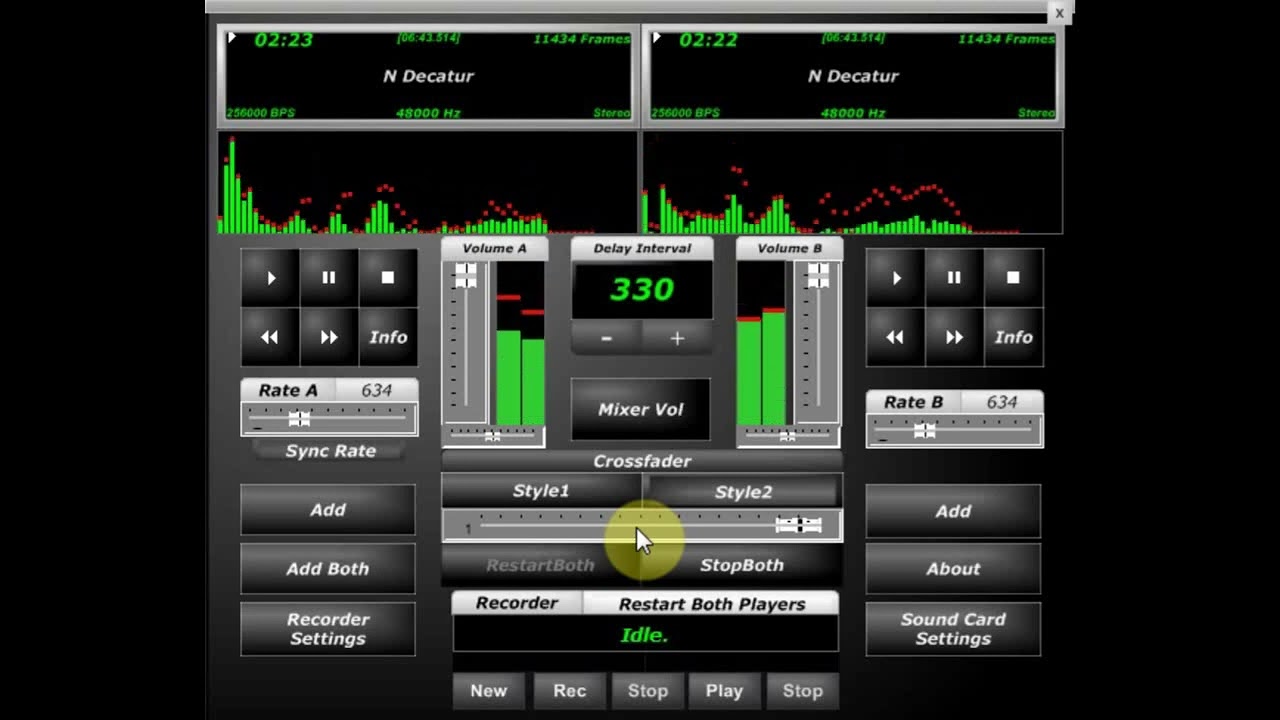Screen dimensions: 1280x720
Task: Adjust the Rate A slider
Action: click(x=330, y=419)
